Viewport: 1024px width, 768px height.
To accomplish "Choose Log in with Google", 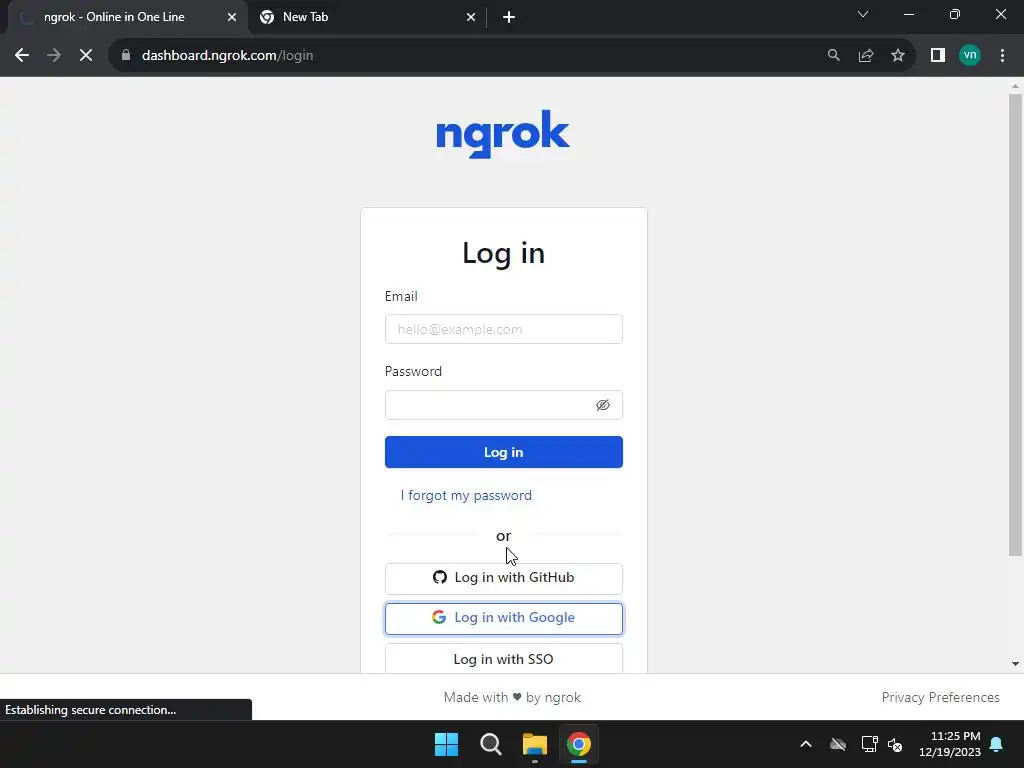I will pyautogui.click(x=504, y=618).
